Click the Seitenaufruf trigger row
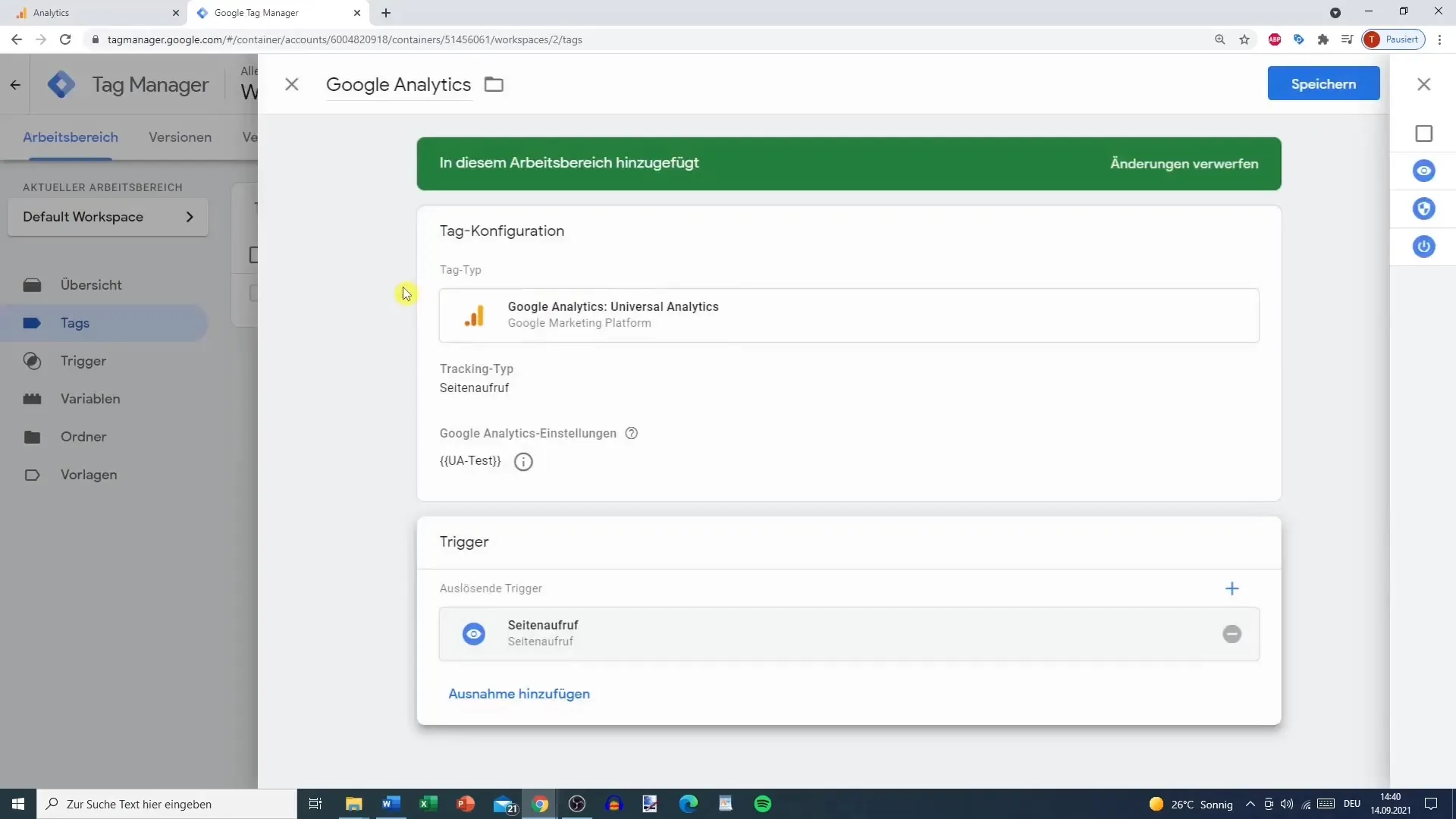The height and width of the screenshot is (819, 1456). [849, 634]
